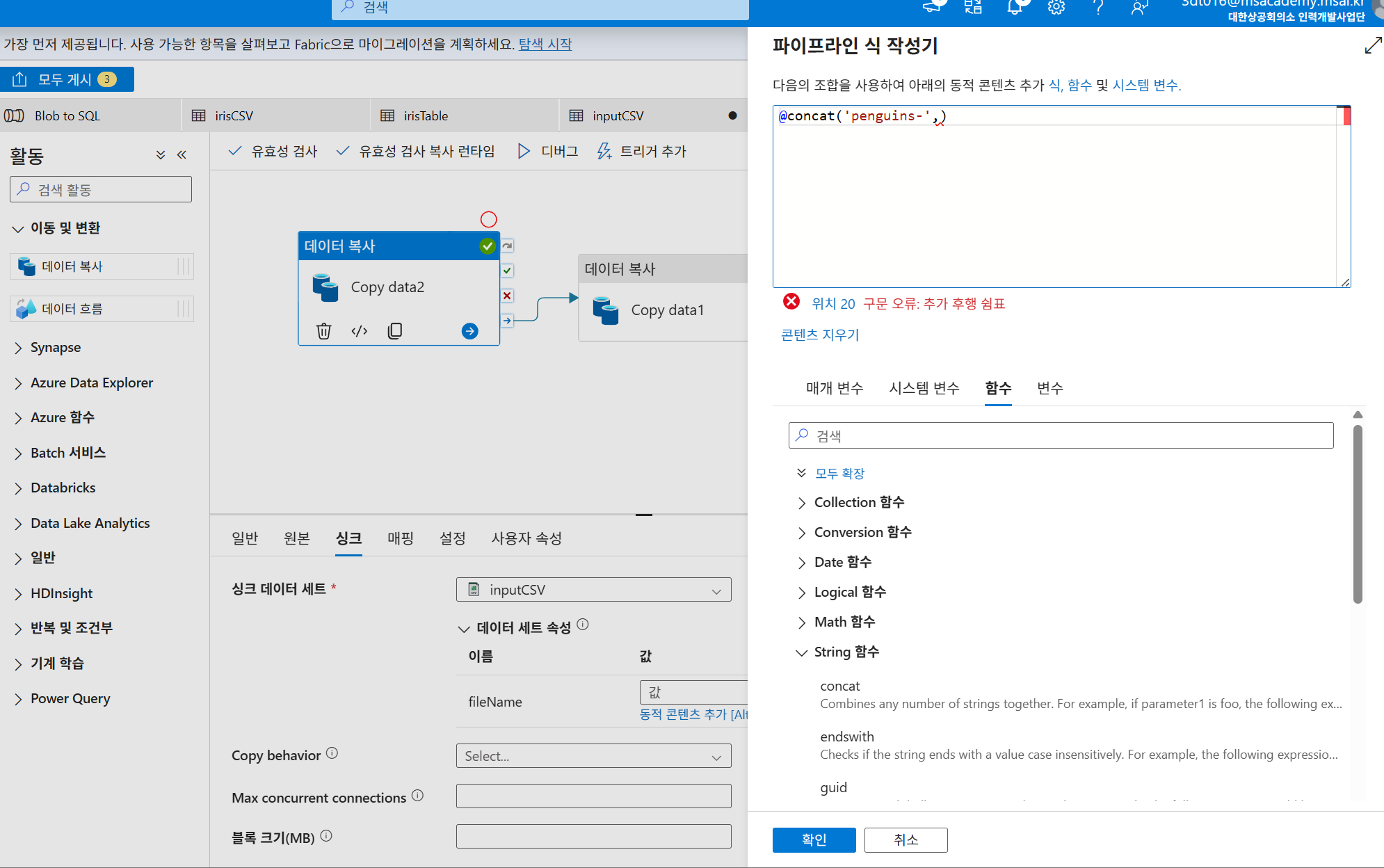The image size is (1384, 868).
Task: Click the Debug play icon
Action: (524, 151)
